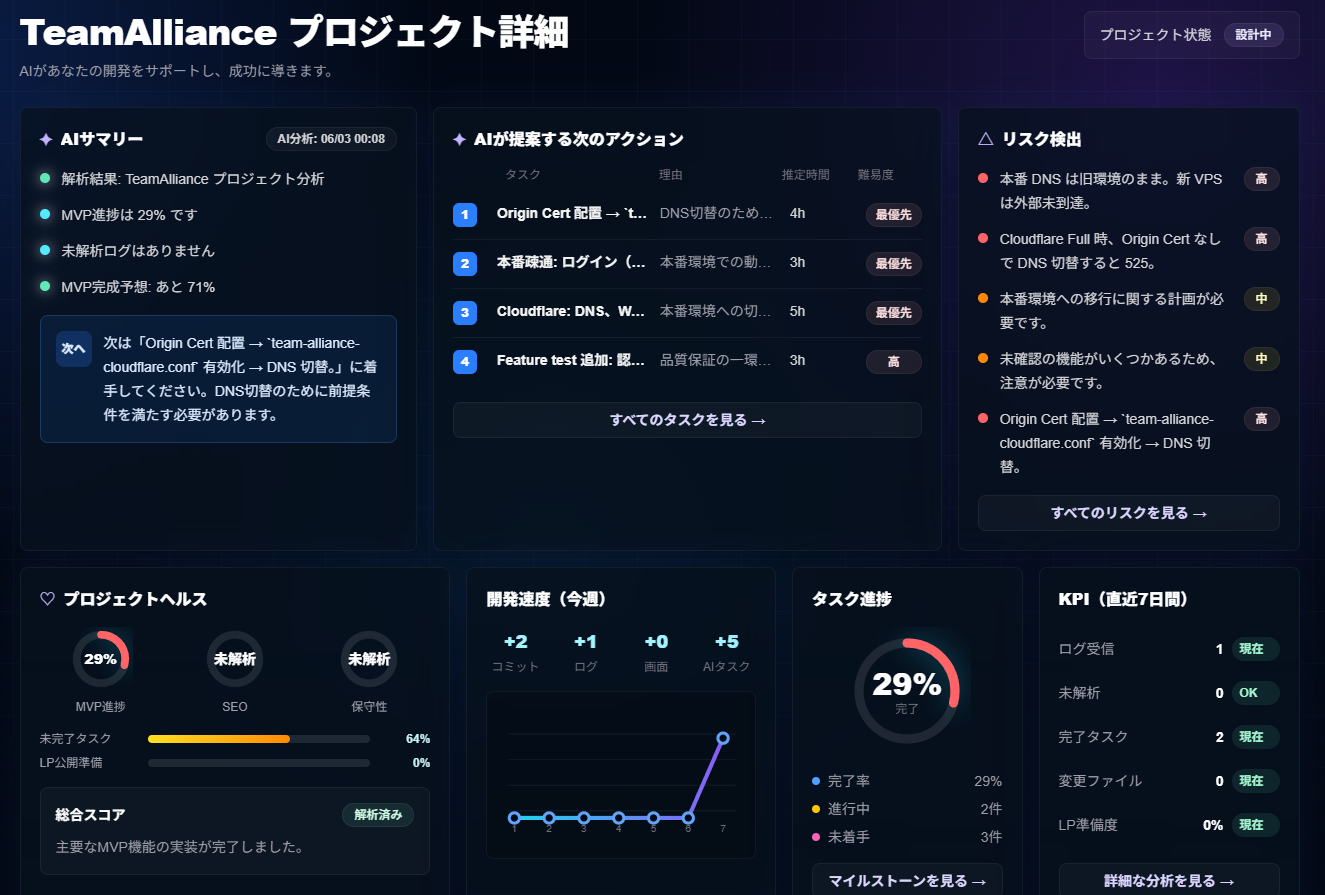Click the yellow dot beside 進行中 legend
Viewport: 1325px width, 895px height.
point(816,809)
